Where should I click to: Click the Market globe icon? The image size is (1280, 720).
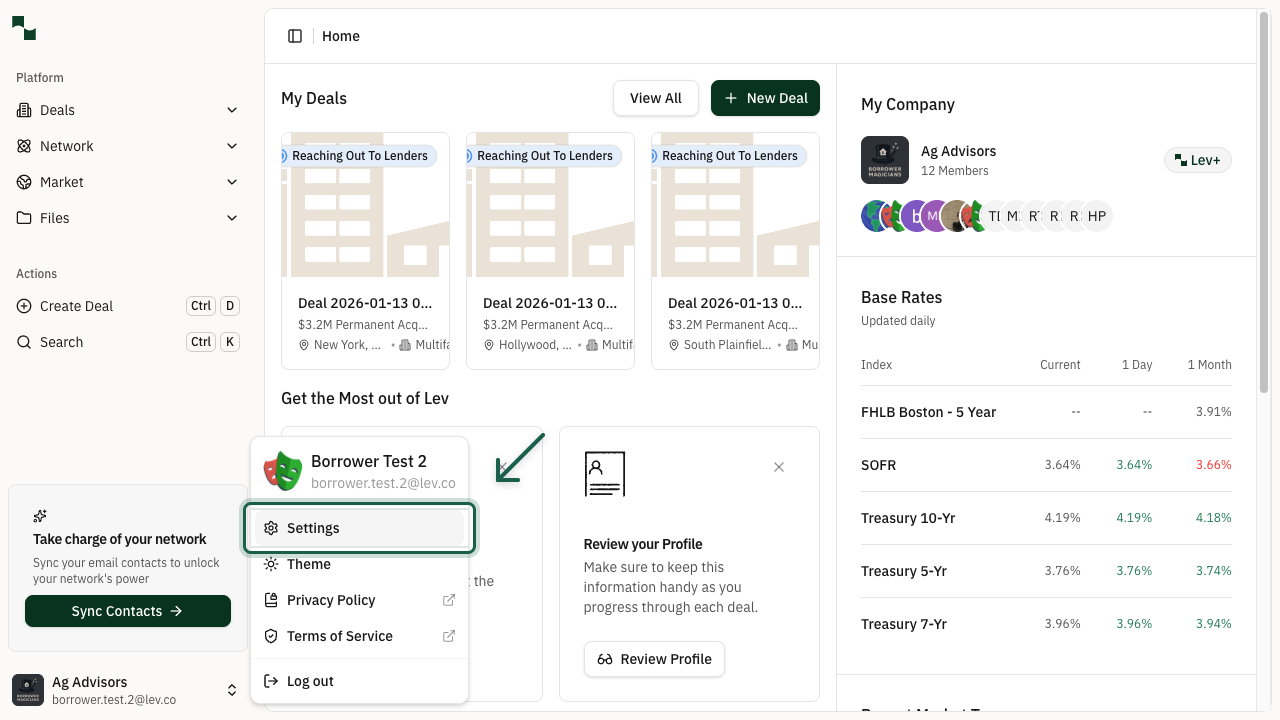tap(23, 182)
